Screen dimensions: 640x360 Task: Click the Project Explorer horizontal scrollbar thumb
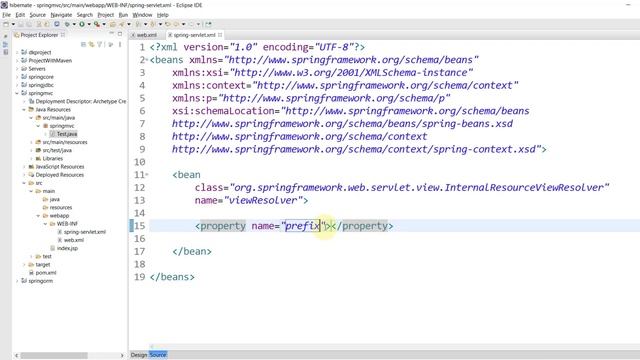click(54, 356)
